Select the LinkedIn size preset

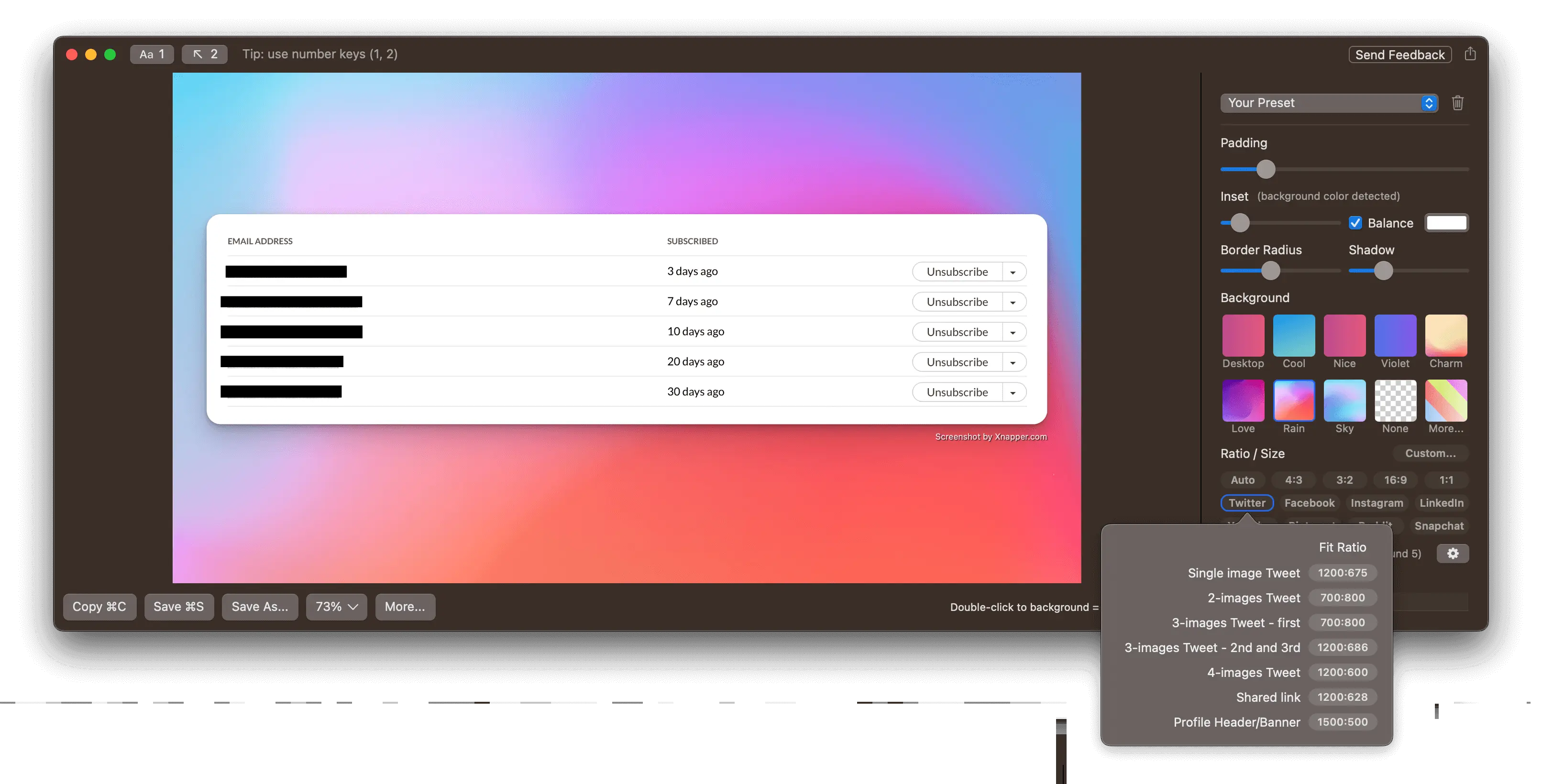tap(1442, 503)
